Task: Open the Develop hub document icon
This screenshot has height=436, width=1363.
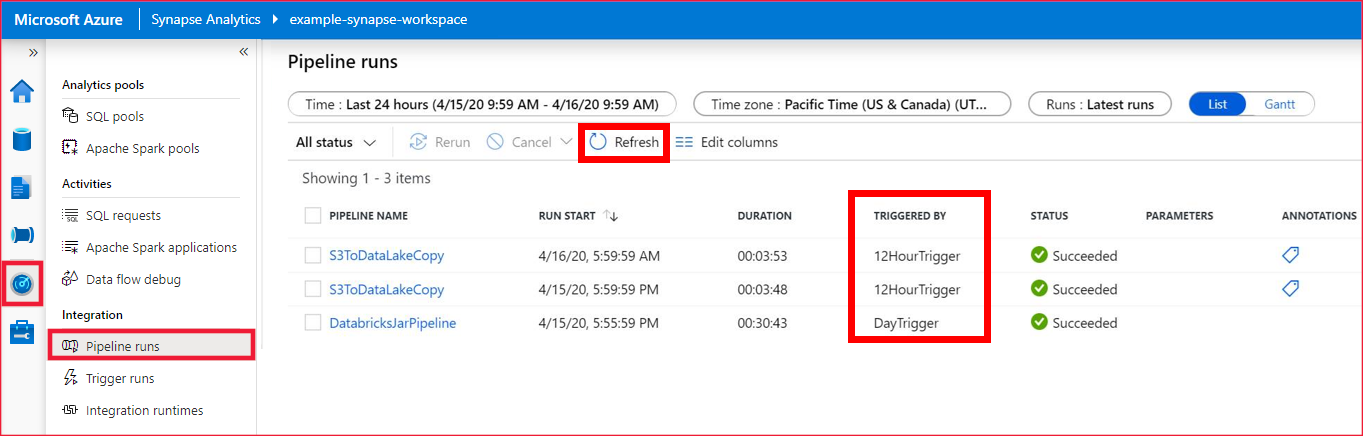Action: [x=22, y=187]
